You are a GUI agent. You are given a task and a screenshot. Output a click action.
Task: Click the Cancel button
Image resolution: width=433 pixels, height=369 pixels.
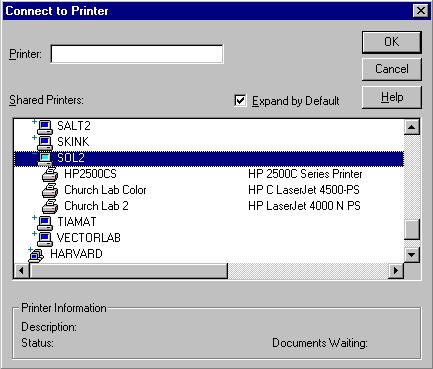(392, 69)
